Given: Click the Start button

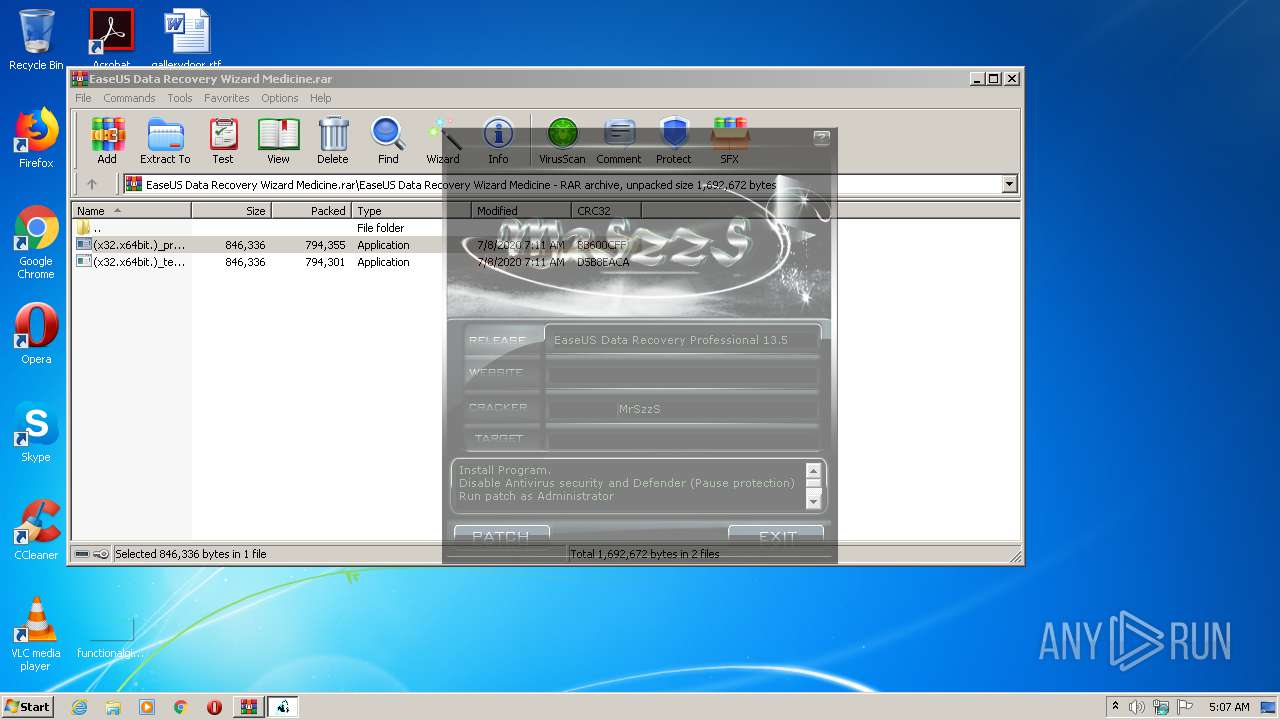Looking at the screenshot, I should click(x=27, y=707).
